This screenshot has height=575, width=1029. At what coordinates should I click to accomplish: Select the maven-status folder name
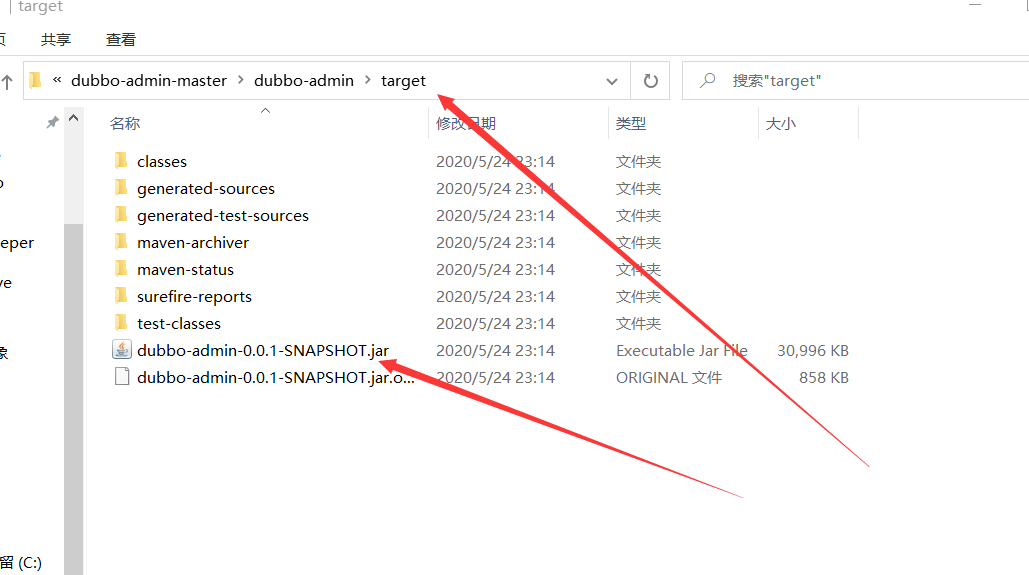click(x=186, y=269)
